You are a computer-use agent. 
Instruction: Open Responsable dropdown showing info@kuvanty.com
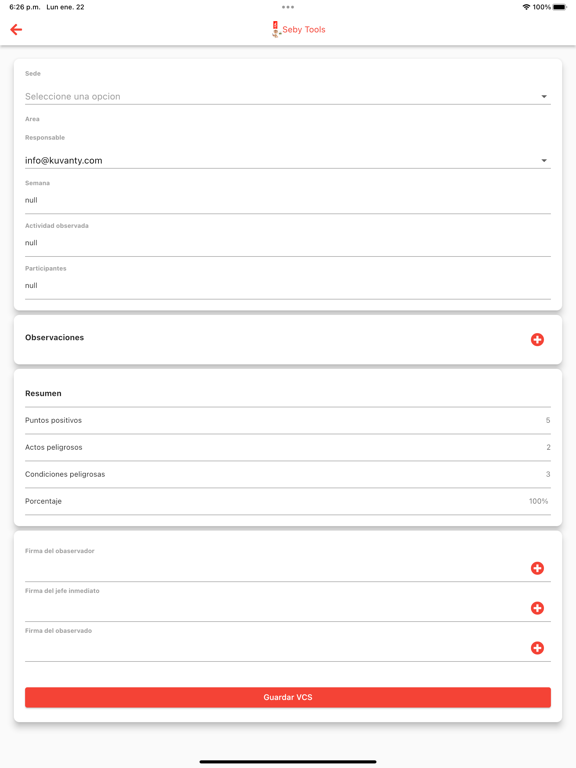[288, 161]
